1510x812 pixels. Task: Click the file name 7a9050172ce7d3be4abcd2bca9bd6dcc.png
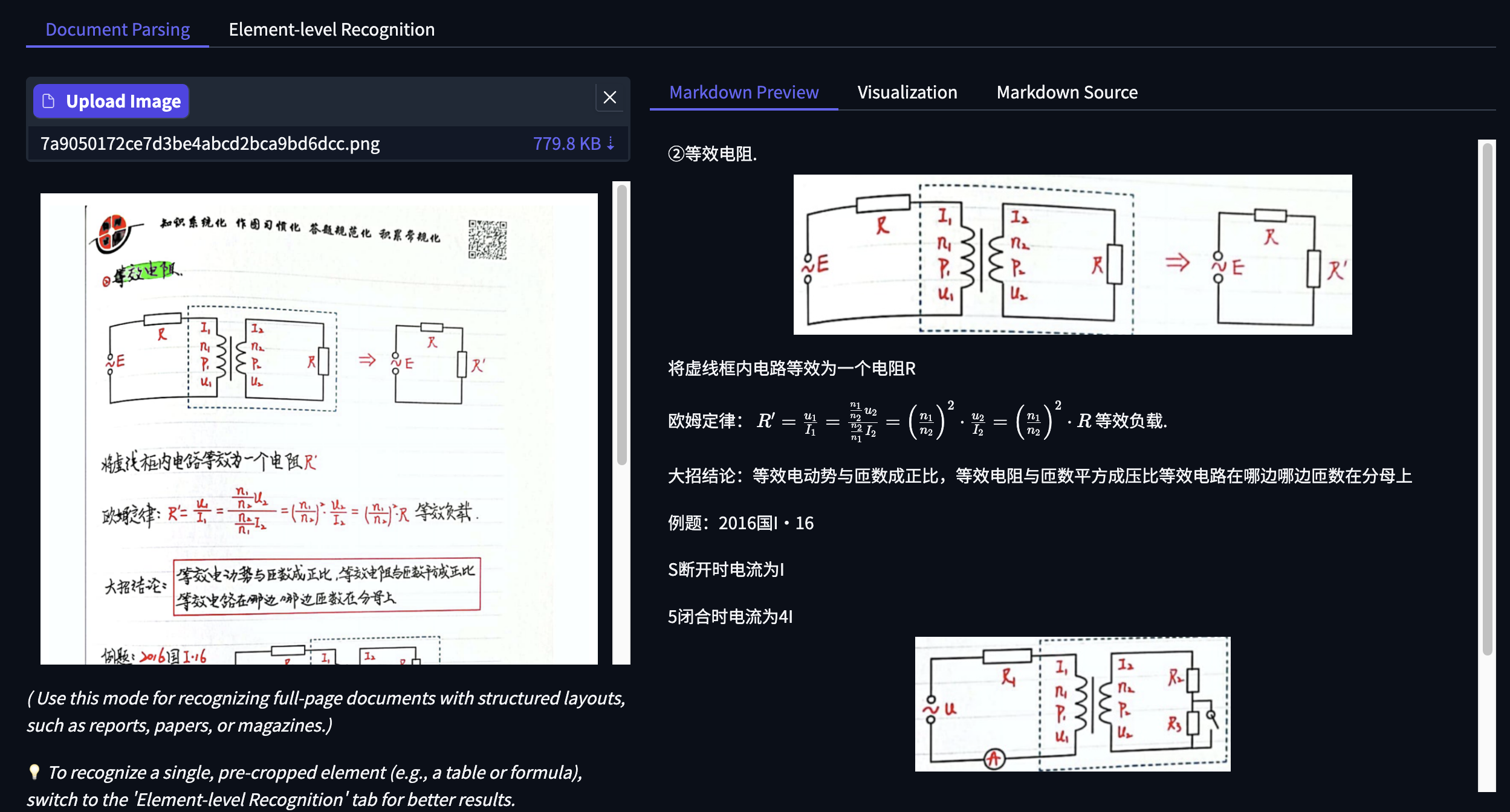click(210, 144)
